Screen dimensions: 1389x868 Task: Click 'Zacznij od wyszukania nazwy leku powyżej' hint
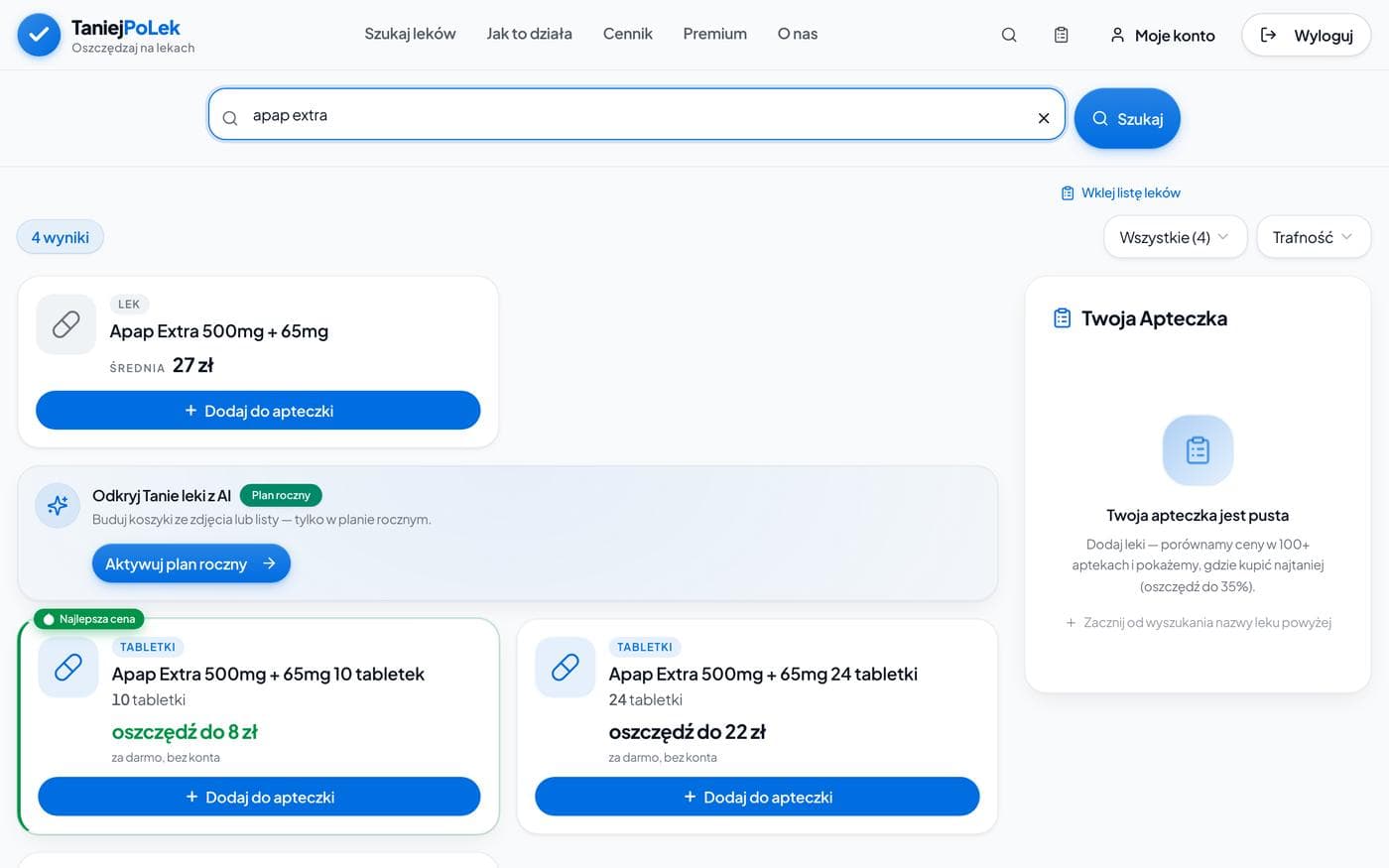1199,622
